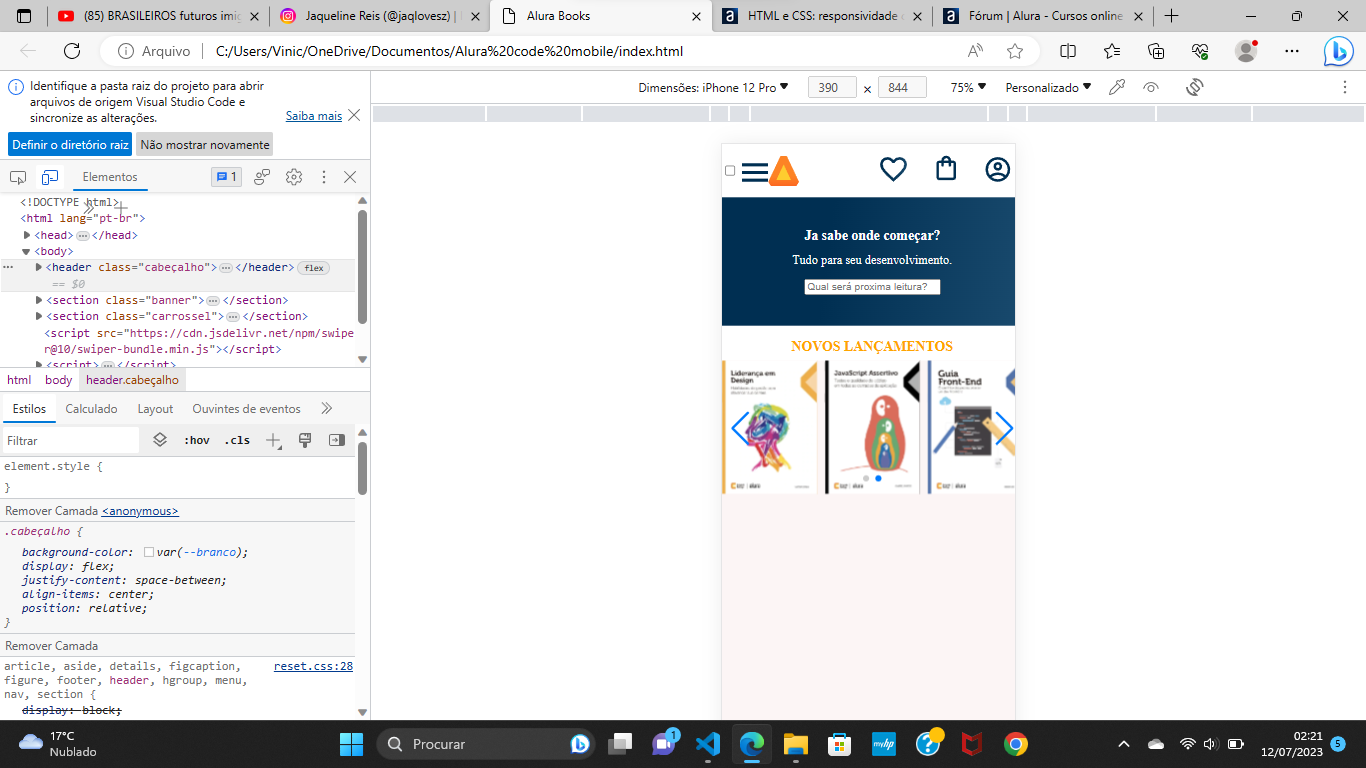Open DevTools customize three-dot menu

click(324, 177)
